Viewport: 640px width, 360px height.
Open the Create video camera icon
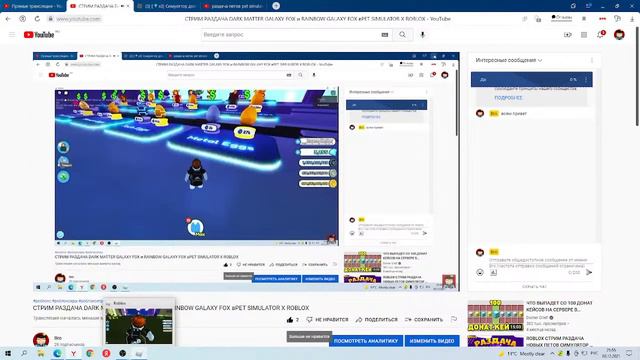(567, 35)
